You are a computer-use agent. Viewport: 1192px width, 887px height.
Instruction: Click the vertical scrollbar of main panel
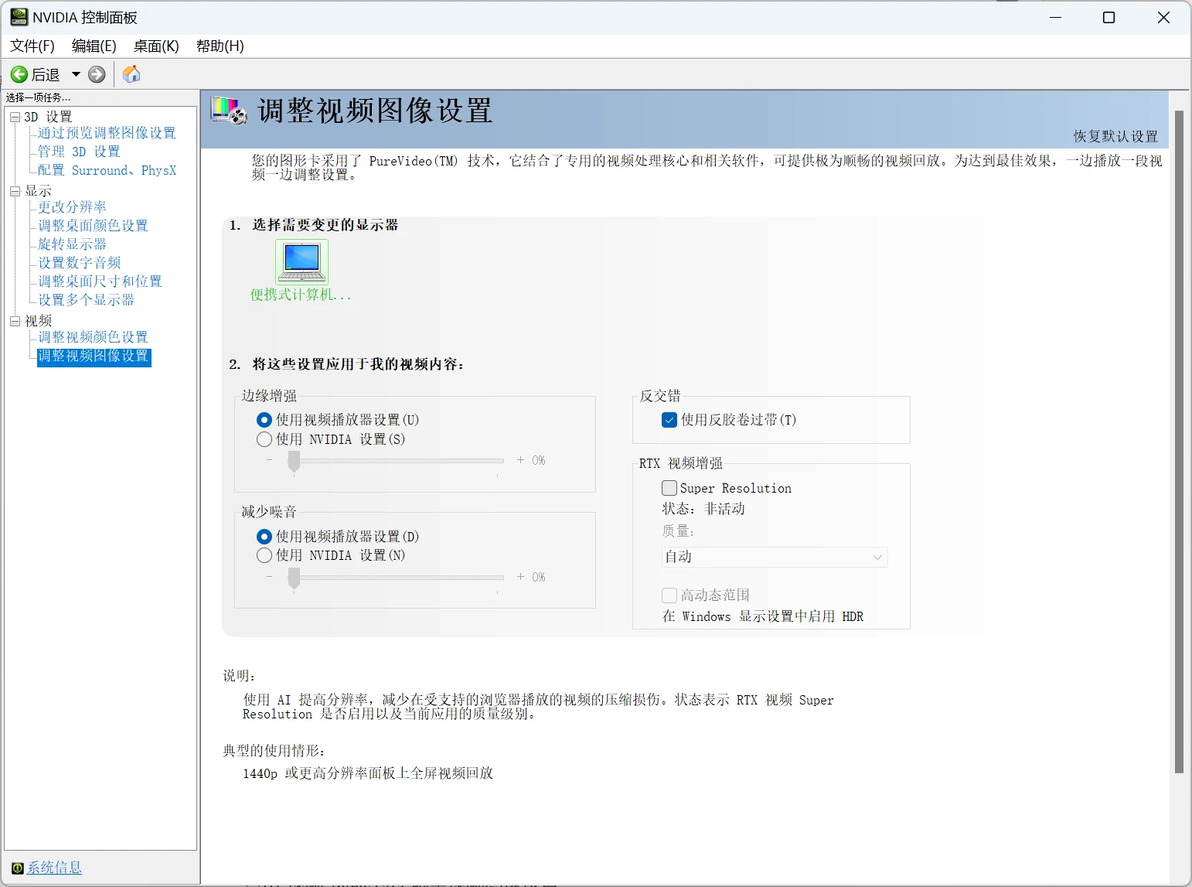[1179, 441]
